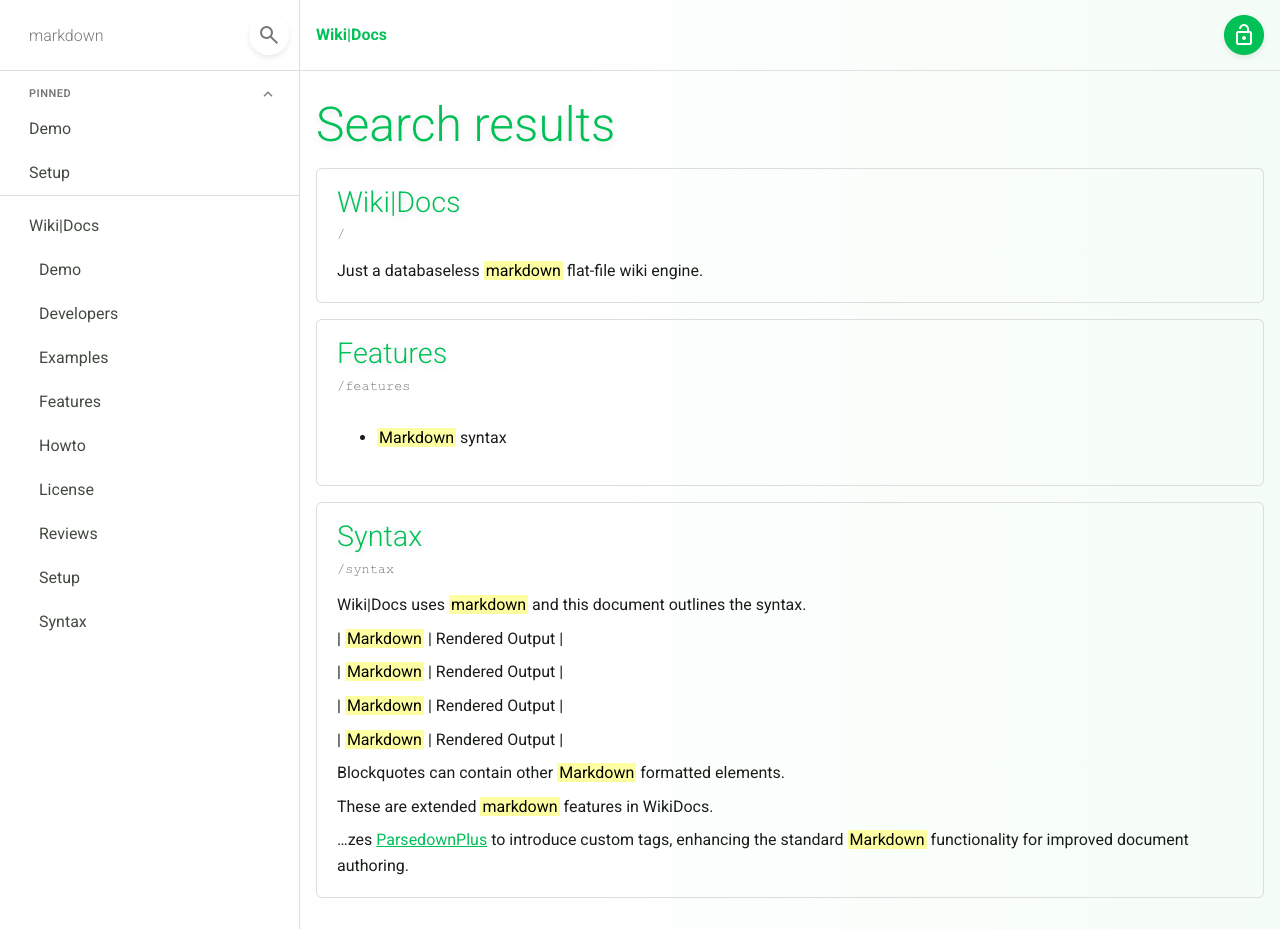
Task: Click the Search results heading
Action: 465,125
